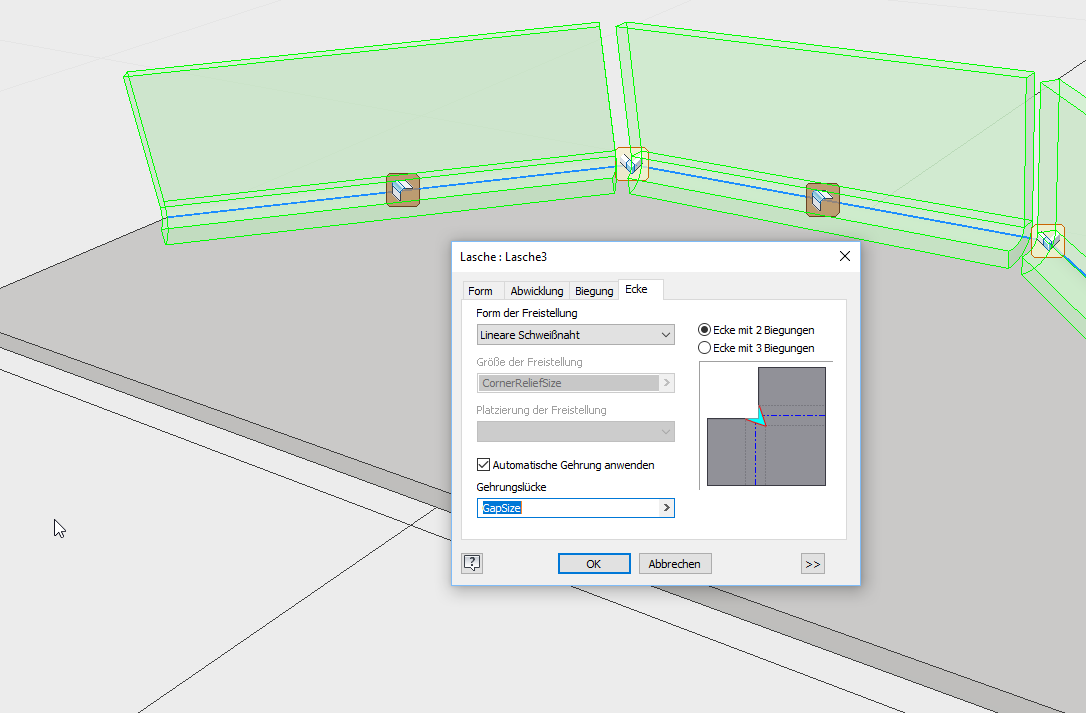The image size is (1086, 713).
Task: Confirm with the OK button
Action: pos(593,564)
